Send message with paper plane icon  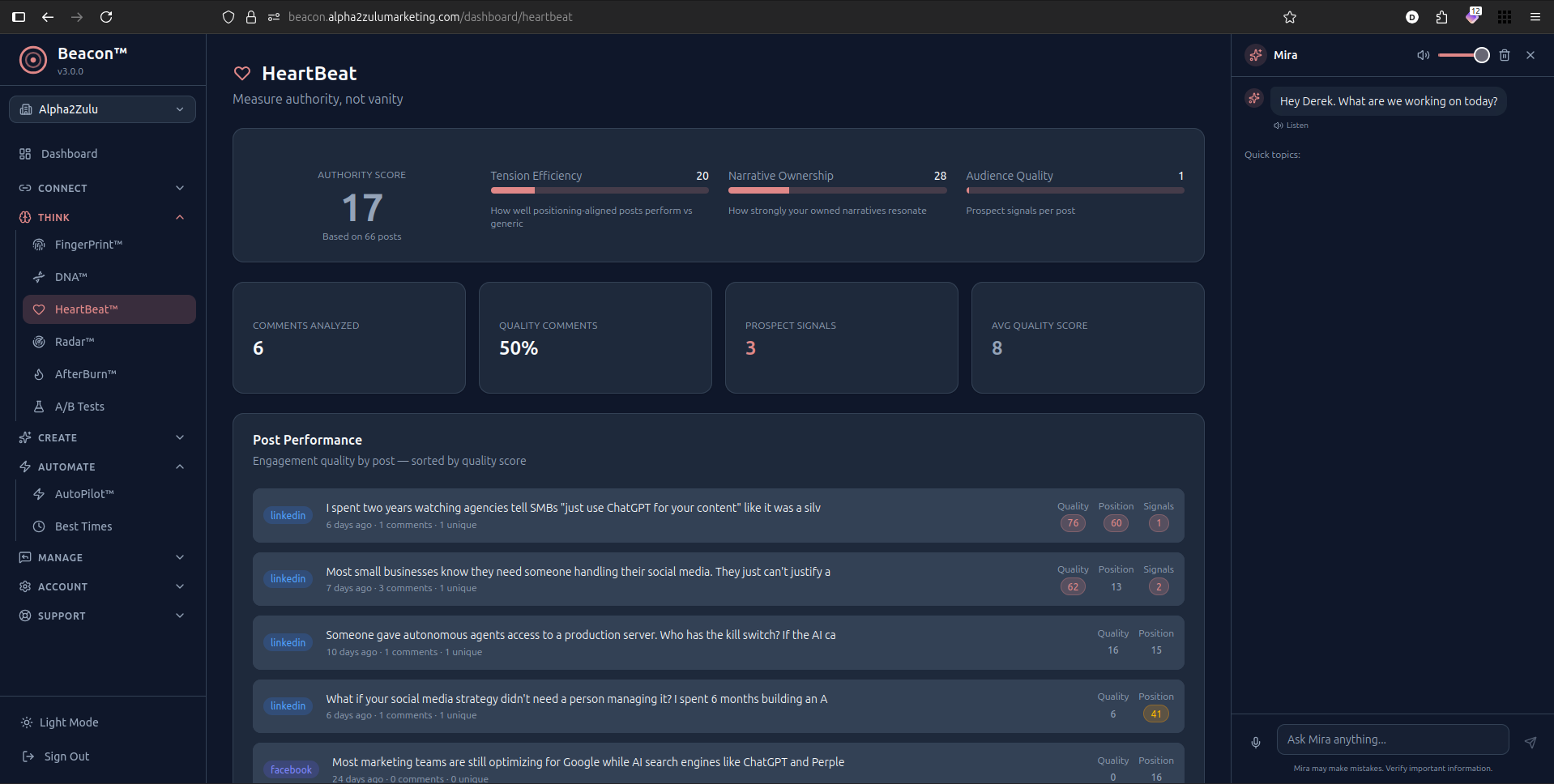[1531, 742]
